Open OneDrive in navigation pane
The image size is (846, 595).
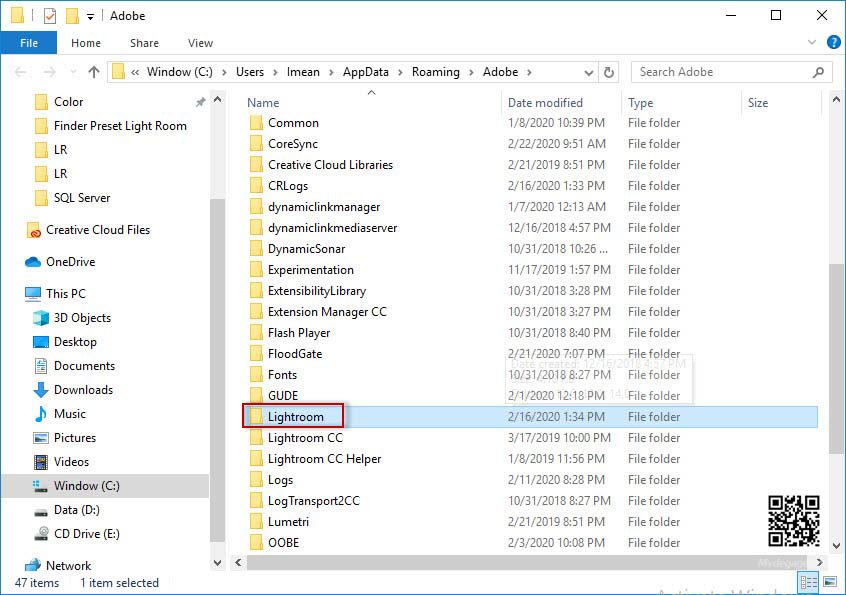tap(70, 262)
